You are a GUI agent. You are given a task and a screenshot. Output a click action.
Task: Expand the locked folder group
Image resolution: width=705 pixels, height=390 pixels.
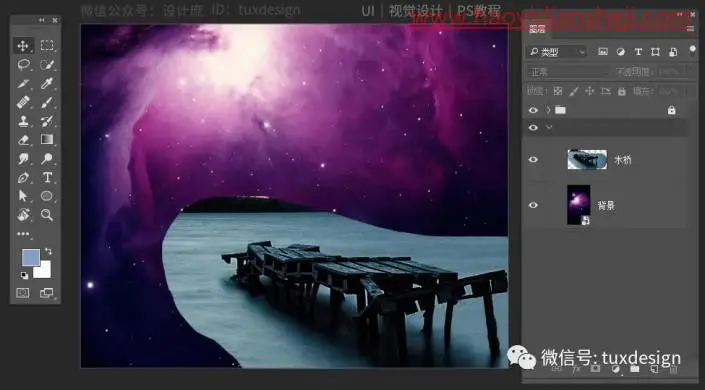(x=548, y=110)
